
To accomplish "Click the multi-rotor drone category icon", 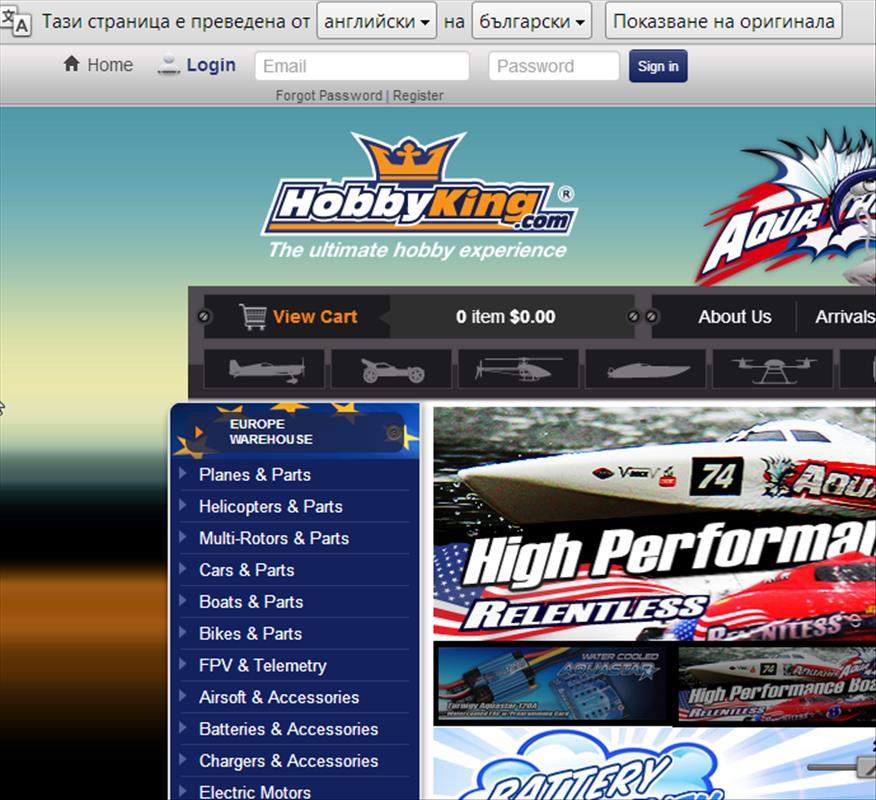I will point(772,369).
